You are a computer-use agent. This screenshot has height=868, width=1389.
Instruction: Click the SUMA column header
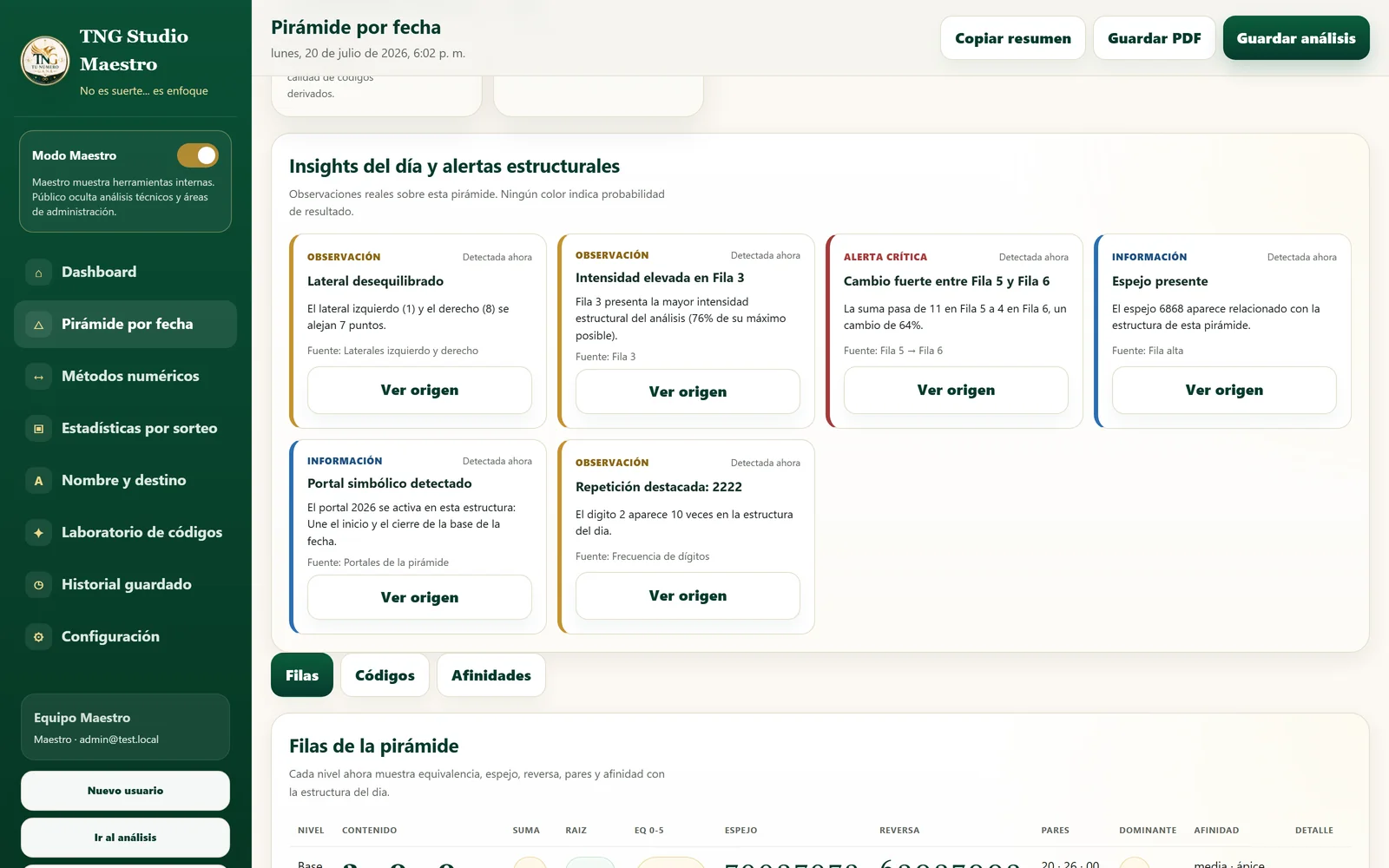click(526, 831)
